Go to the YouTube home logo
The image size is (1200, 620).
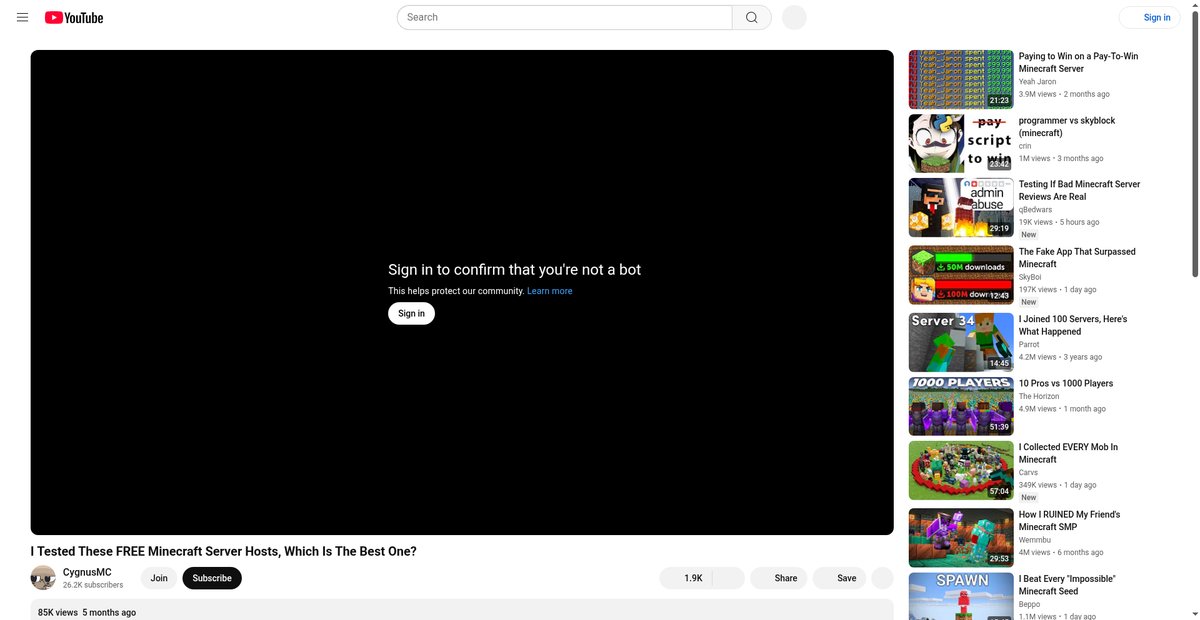point(74,17)
